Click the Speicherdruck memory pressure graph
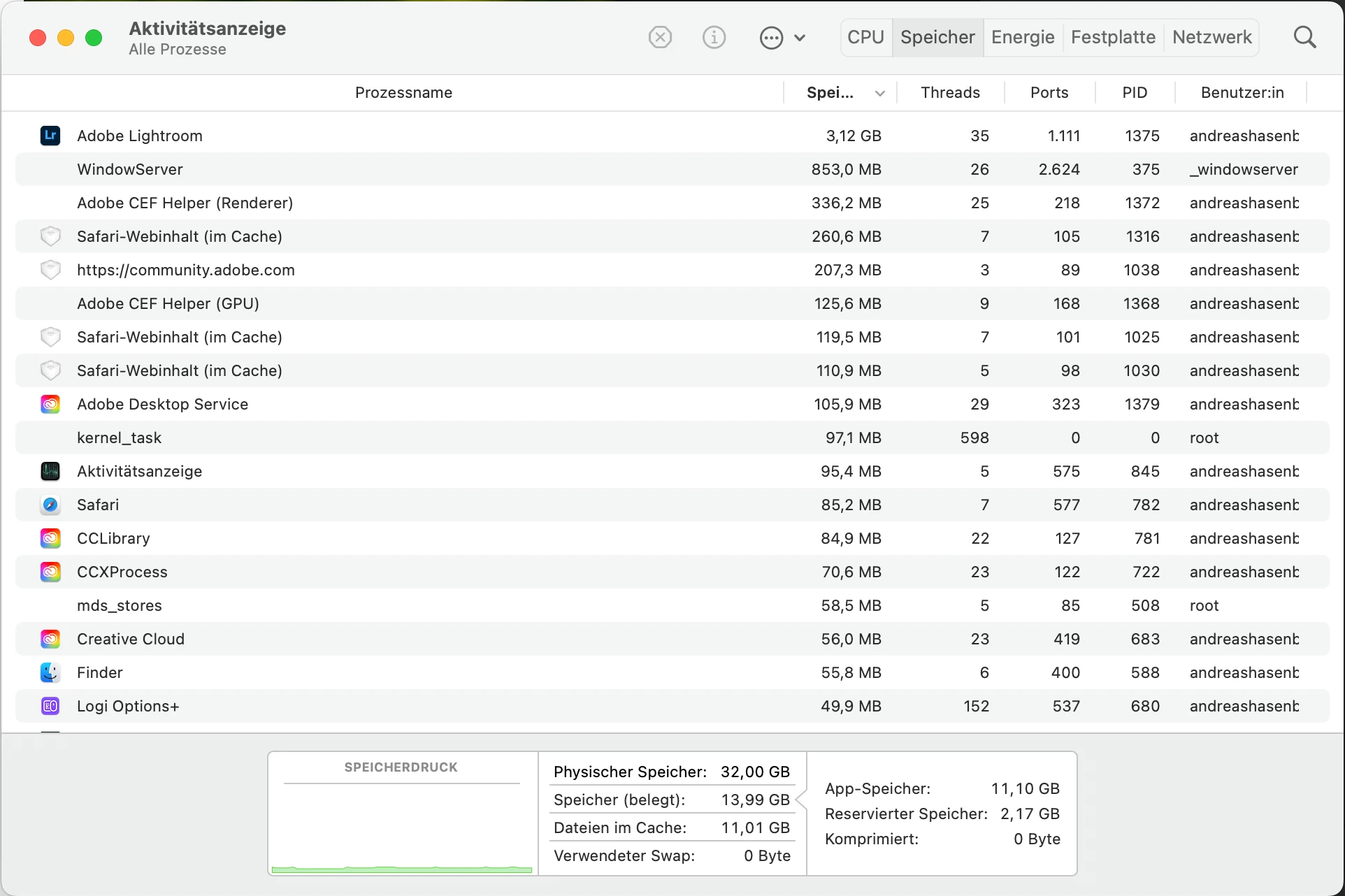 pos(401,828)
